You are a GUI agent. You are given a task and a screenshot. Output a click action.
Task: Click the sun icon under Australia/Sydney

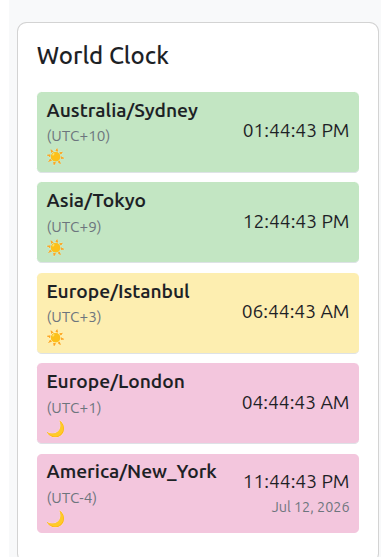click(x=55, y=157)
